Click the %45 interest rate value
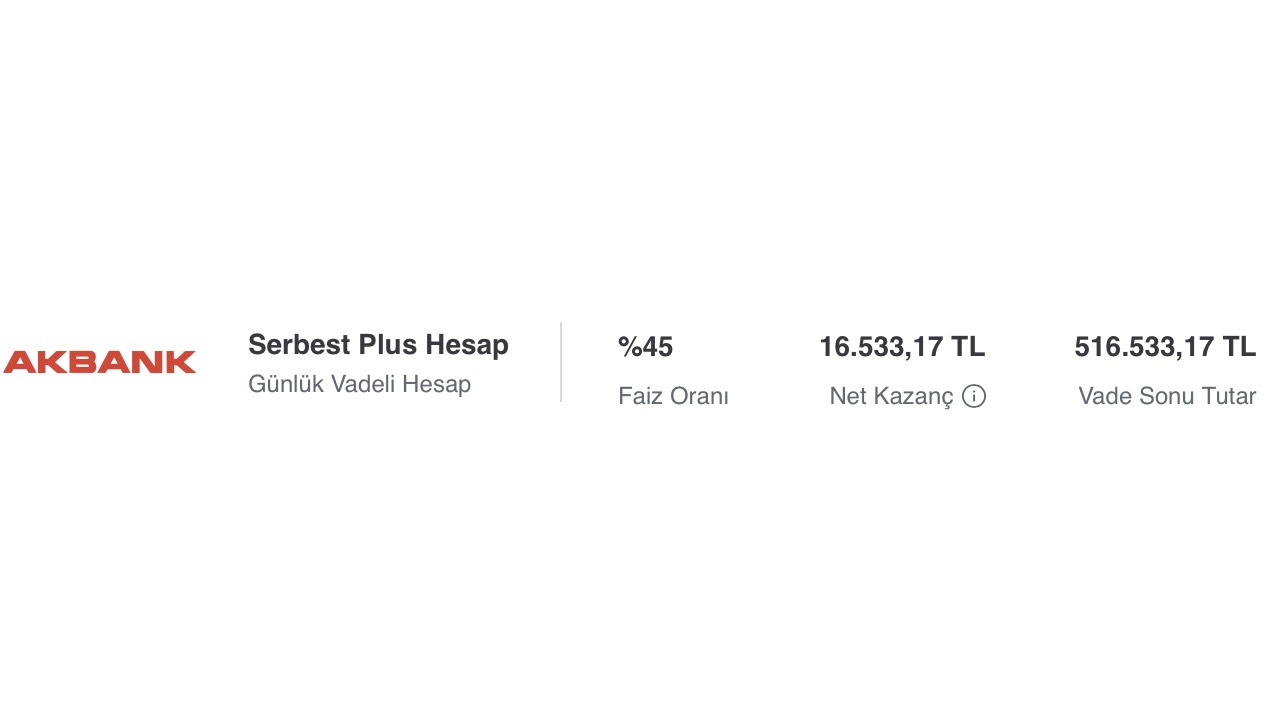The width and height of the screenshot is (1280, 720). pos(645,347)
